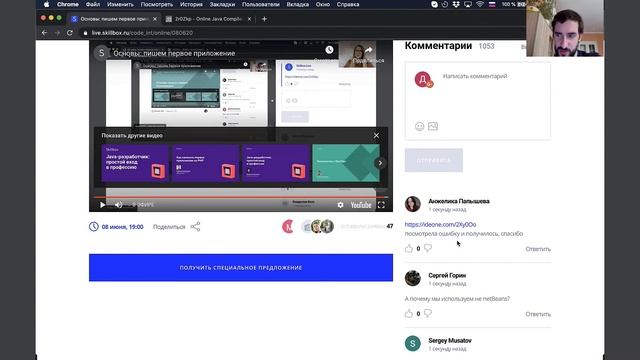Mute the video volume speaker icon
Image resolution: width=640 pixels, height=360 pixels.
click(x=118, y=205)
